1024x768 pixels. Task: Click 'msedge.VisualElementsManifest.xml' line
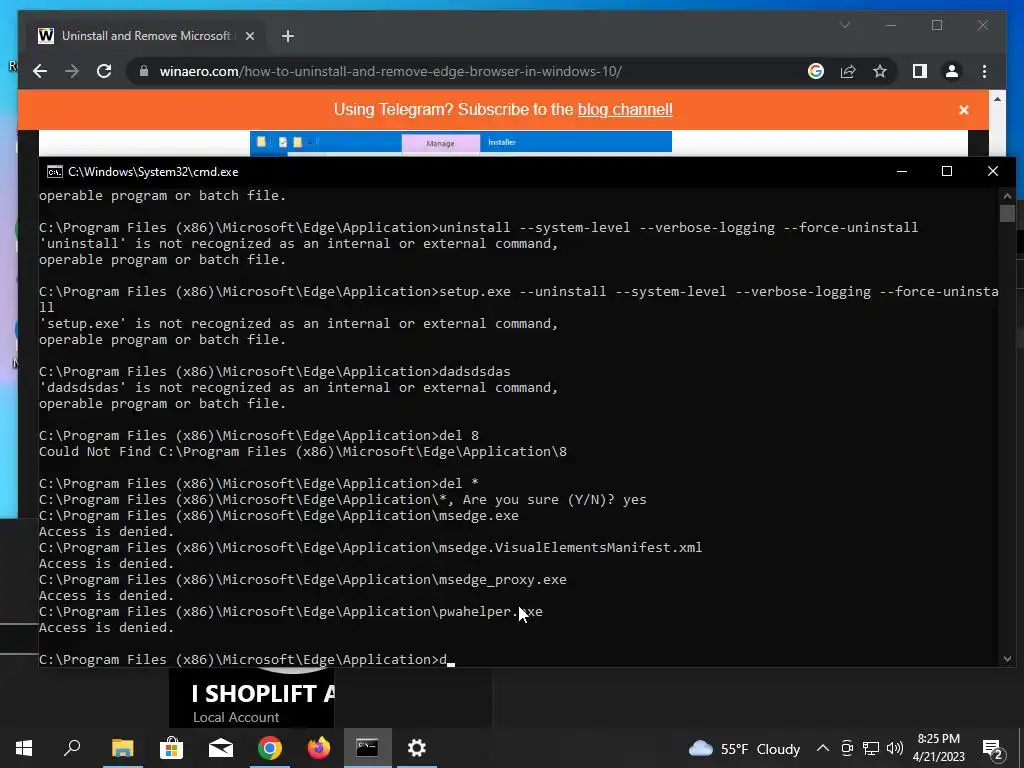point(370,547)
